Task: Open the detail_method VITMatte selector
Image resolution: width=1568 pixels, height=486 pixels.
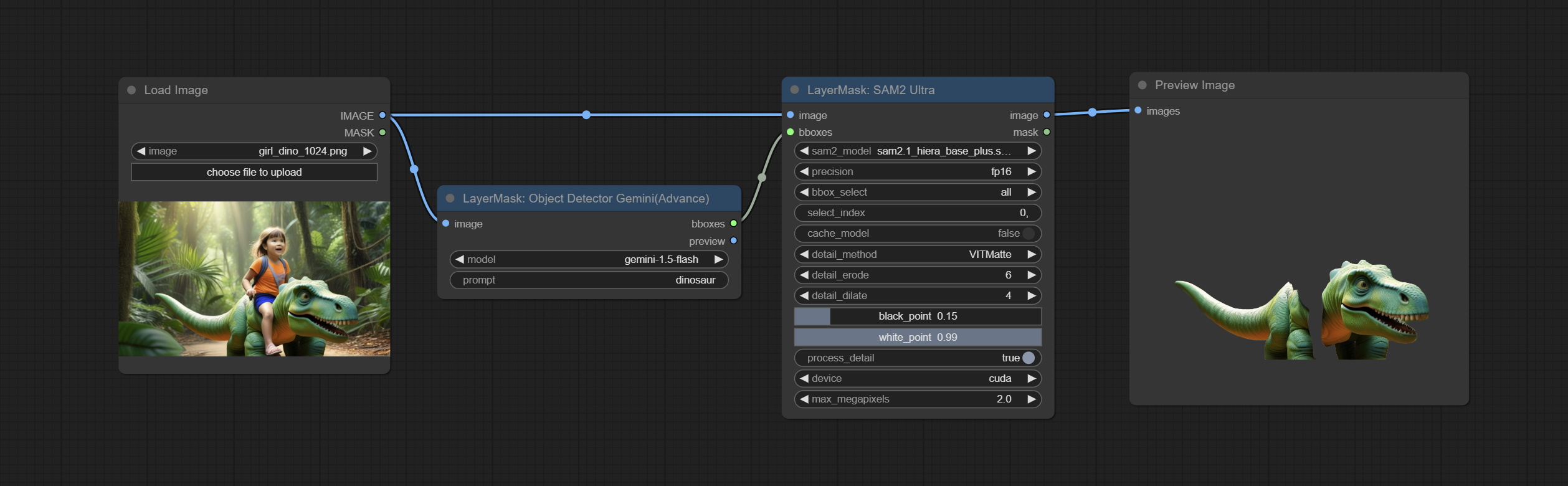Action: [x=917, y=255]
